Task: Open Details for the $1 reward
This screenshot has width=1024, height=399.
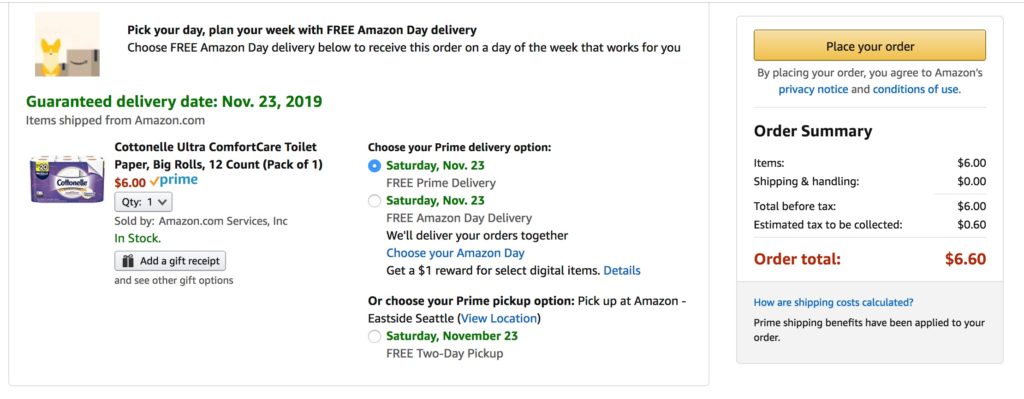Action: 622,270
